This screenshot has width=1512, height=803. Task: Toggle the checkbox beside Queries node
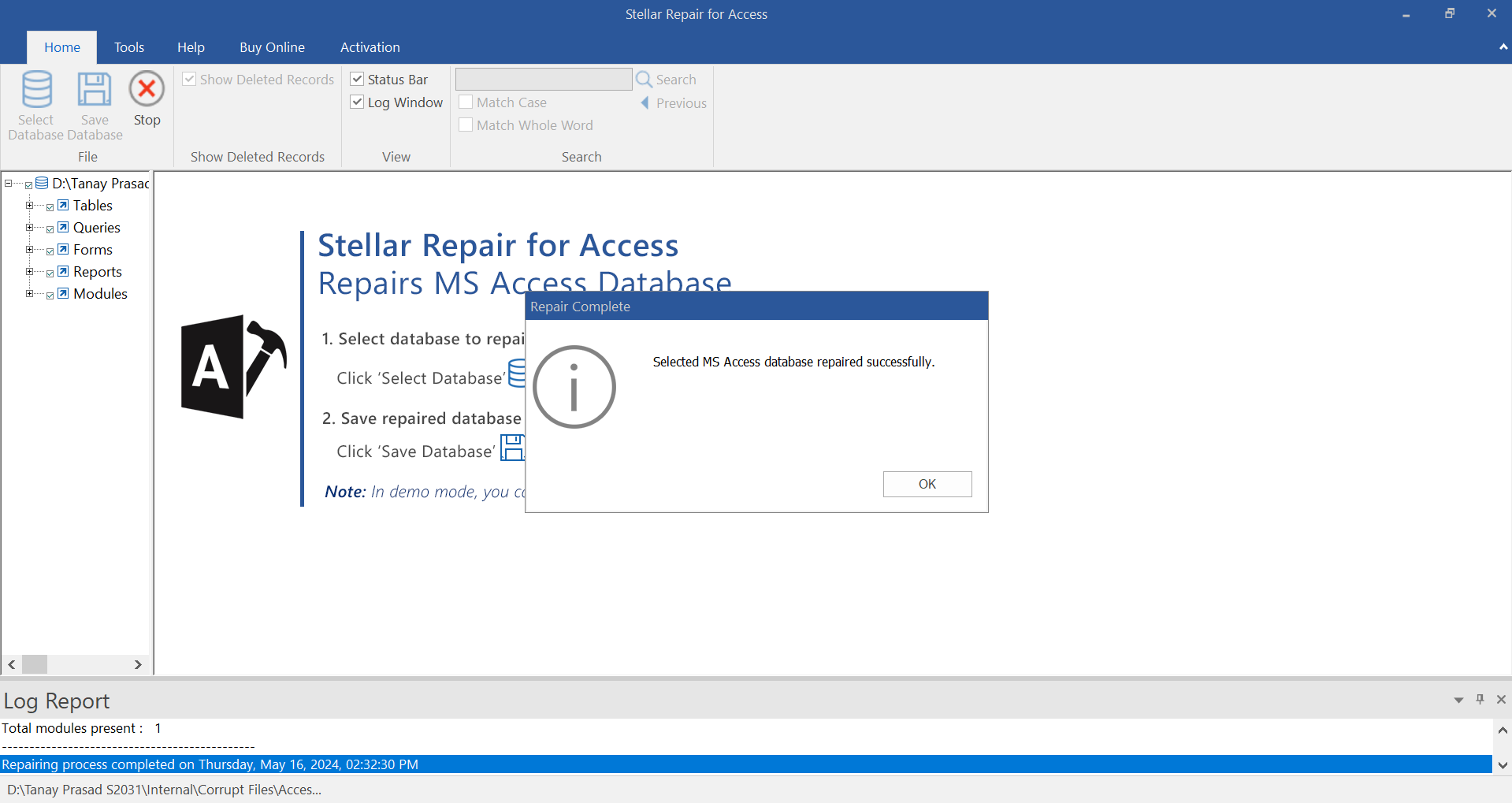pyautogui.click(x=50, y=229)
